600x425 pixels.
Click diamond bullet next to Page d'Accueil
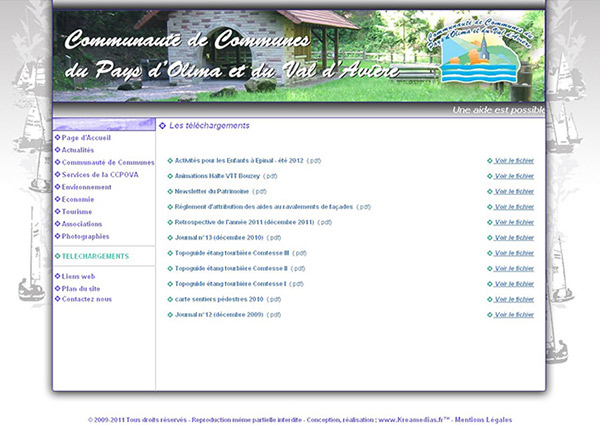pyautogui.click(x=57, y=137)
